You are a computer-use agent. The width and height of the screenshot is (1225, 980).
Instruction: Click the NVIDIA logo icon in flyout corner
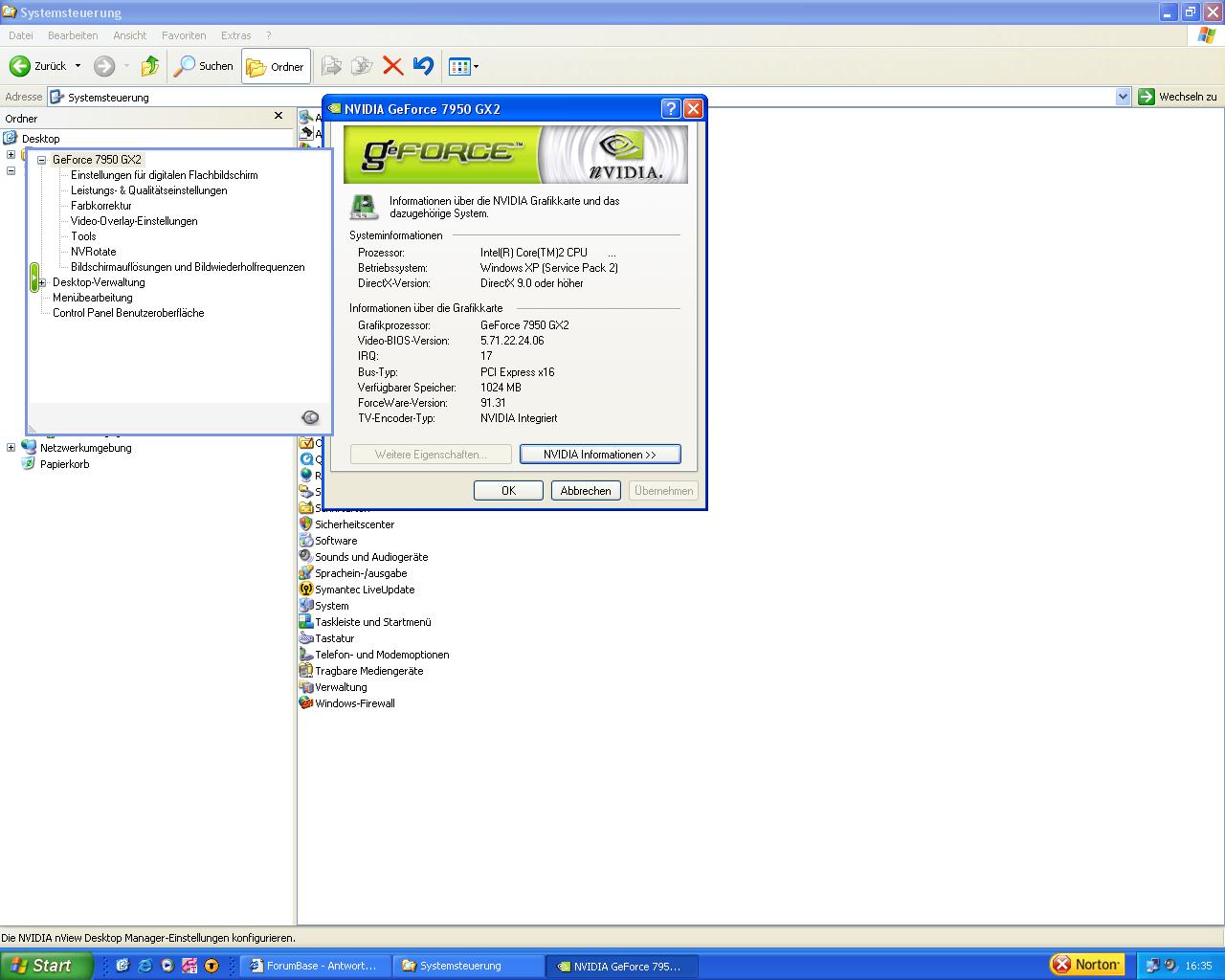pos(310,417)
